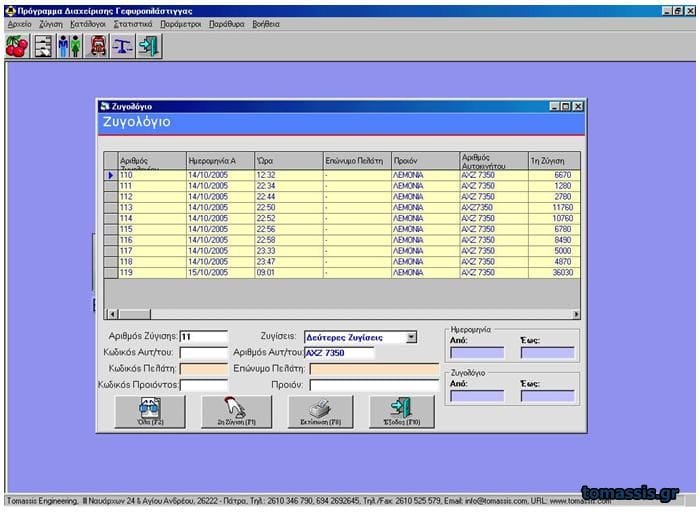
Task: Expand the Ζυγίσεις dropdown list
Action: point(411,338)
